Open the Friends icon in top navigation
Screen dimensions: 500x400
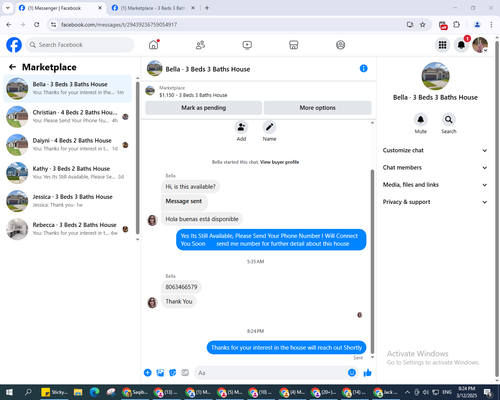(x=200, y=45)
